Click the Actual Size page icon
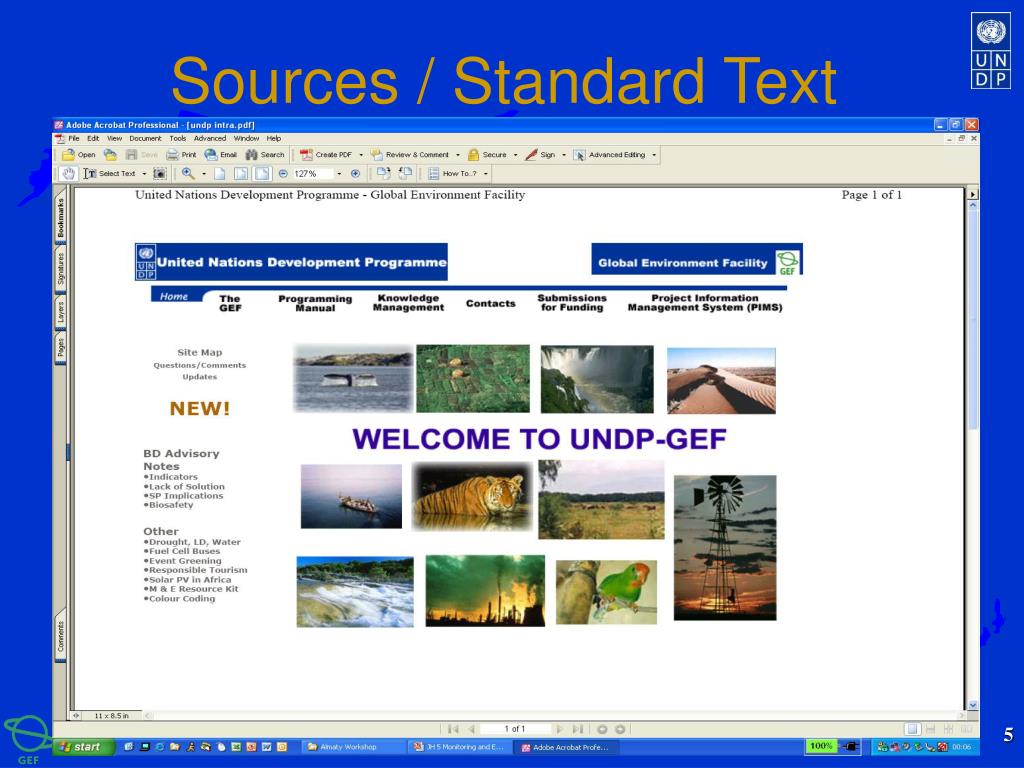The height and width of the screenshot is (768, 1024). tap(220, 174)
